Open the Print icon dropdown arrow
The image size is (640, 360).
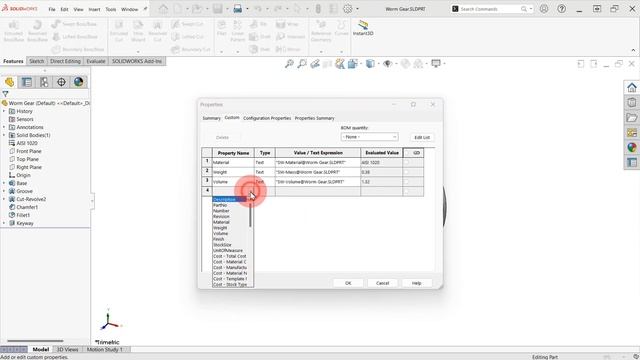(247, 9)
